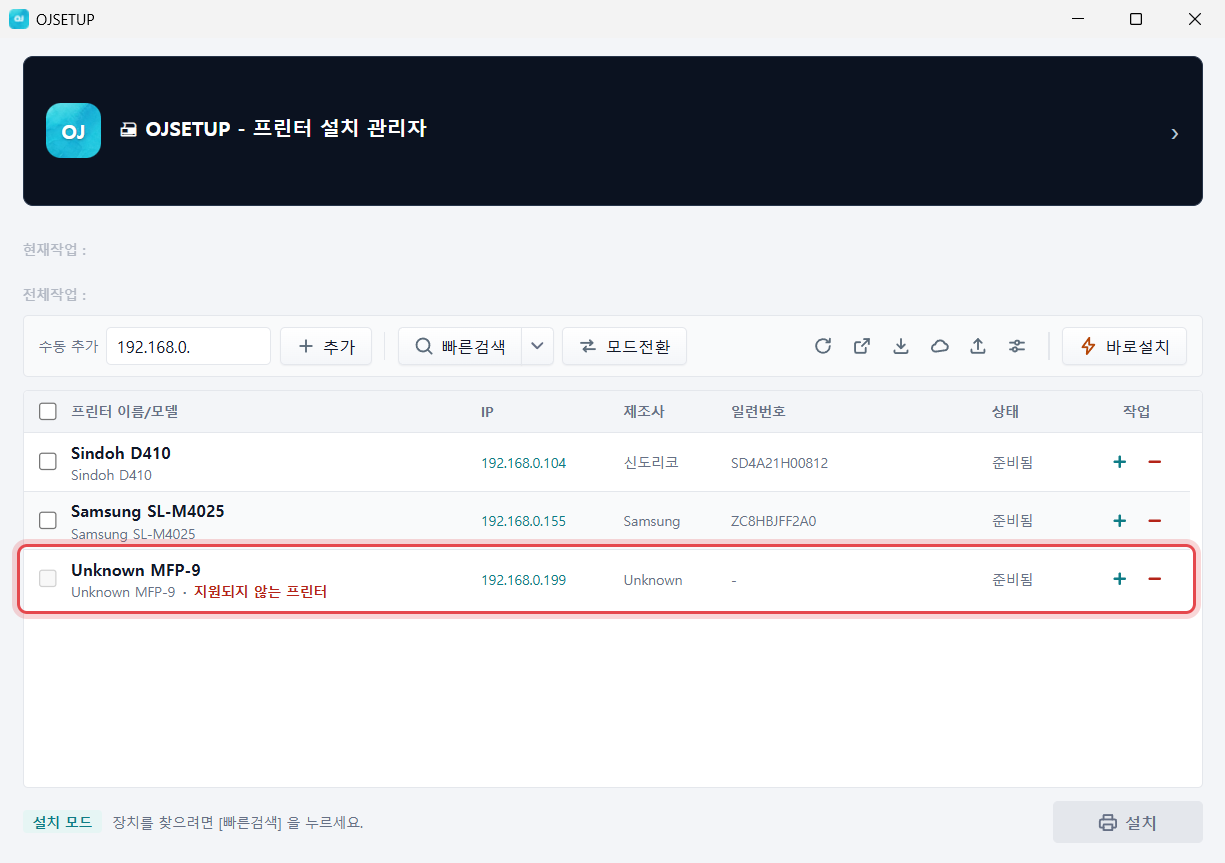Click the 설치 모드 status badge
The width and height of the screenshot is (1225, 863).
click(x=62, y=822)
